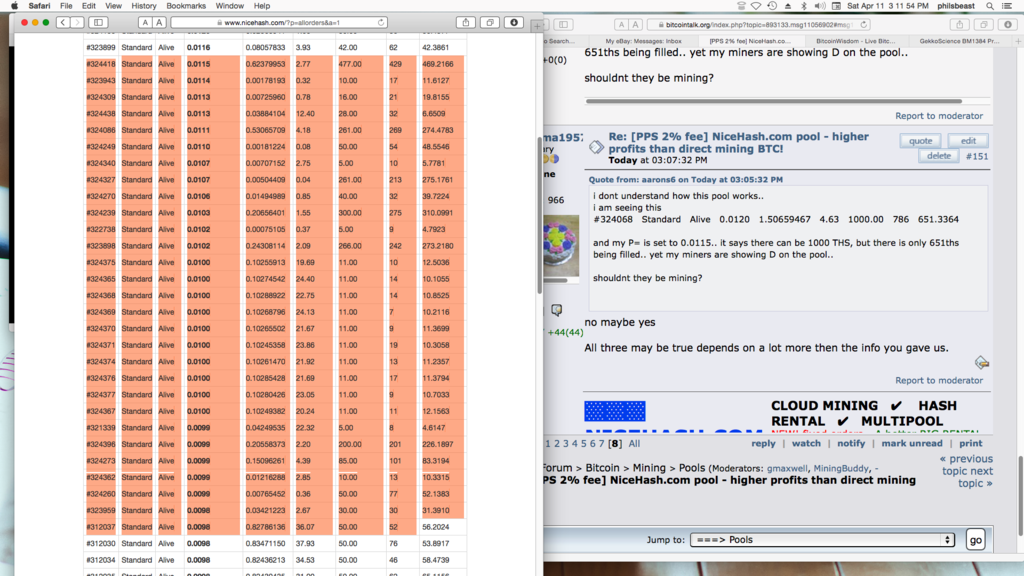The height and width of the screenshot is (576, 1024).
Task: Open the Wi-Fi status menu
Action: point(756,6)
